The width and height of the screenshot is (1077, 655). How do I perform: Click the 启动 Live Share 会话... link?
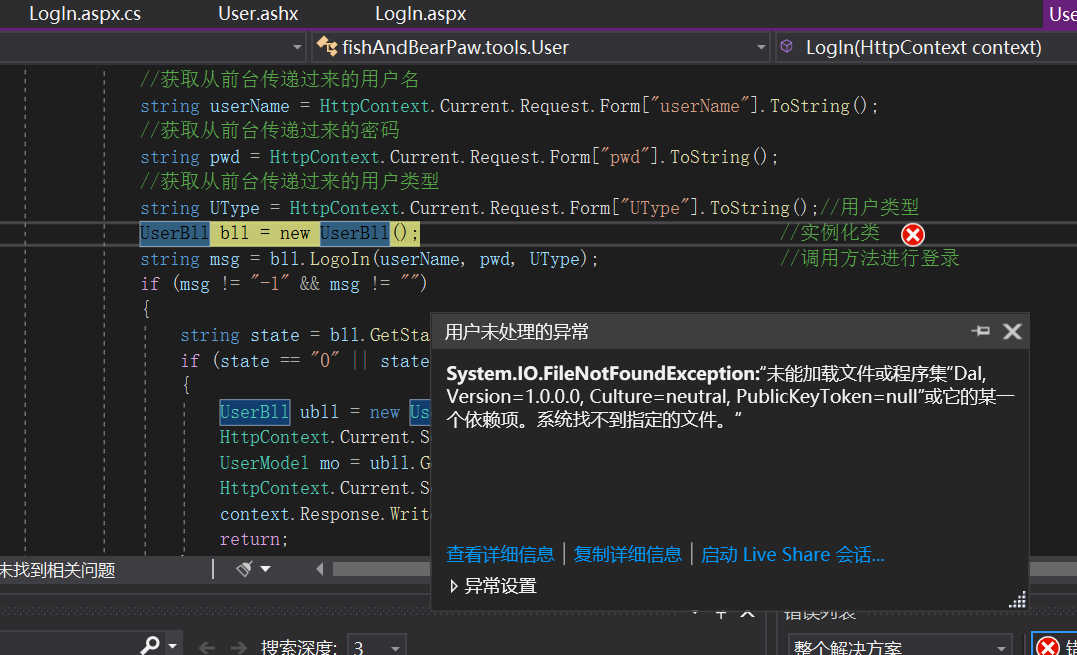point(792,554)
